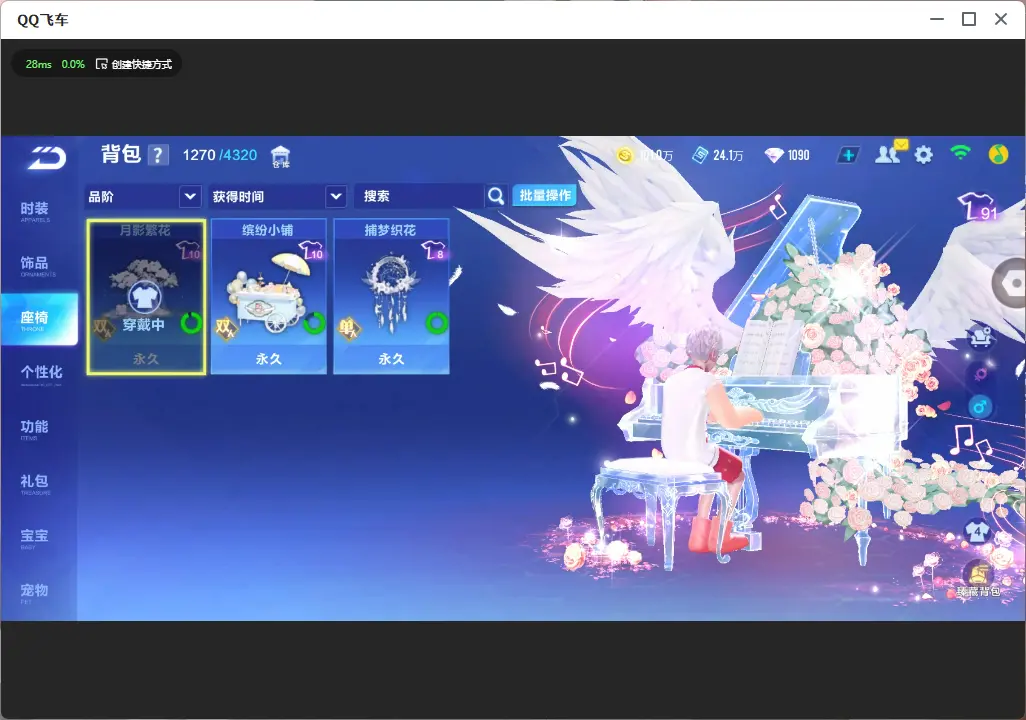Click the blue male symbol icon

[x=980, y=407]
